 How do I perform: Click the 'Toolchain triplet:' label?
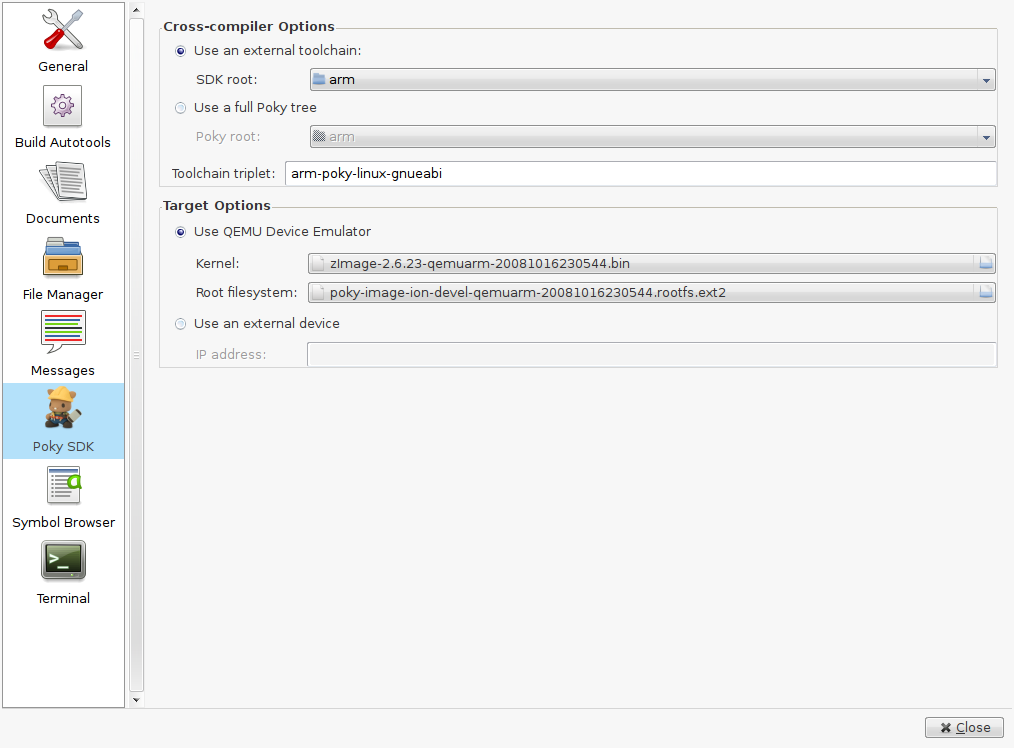point(223,173)
